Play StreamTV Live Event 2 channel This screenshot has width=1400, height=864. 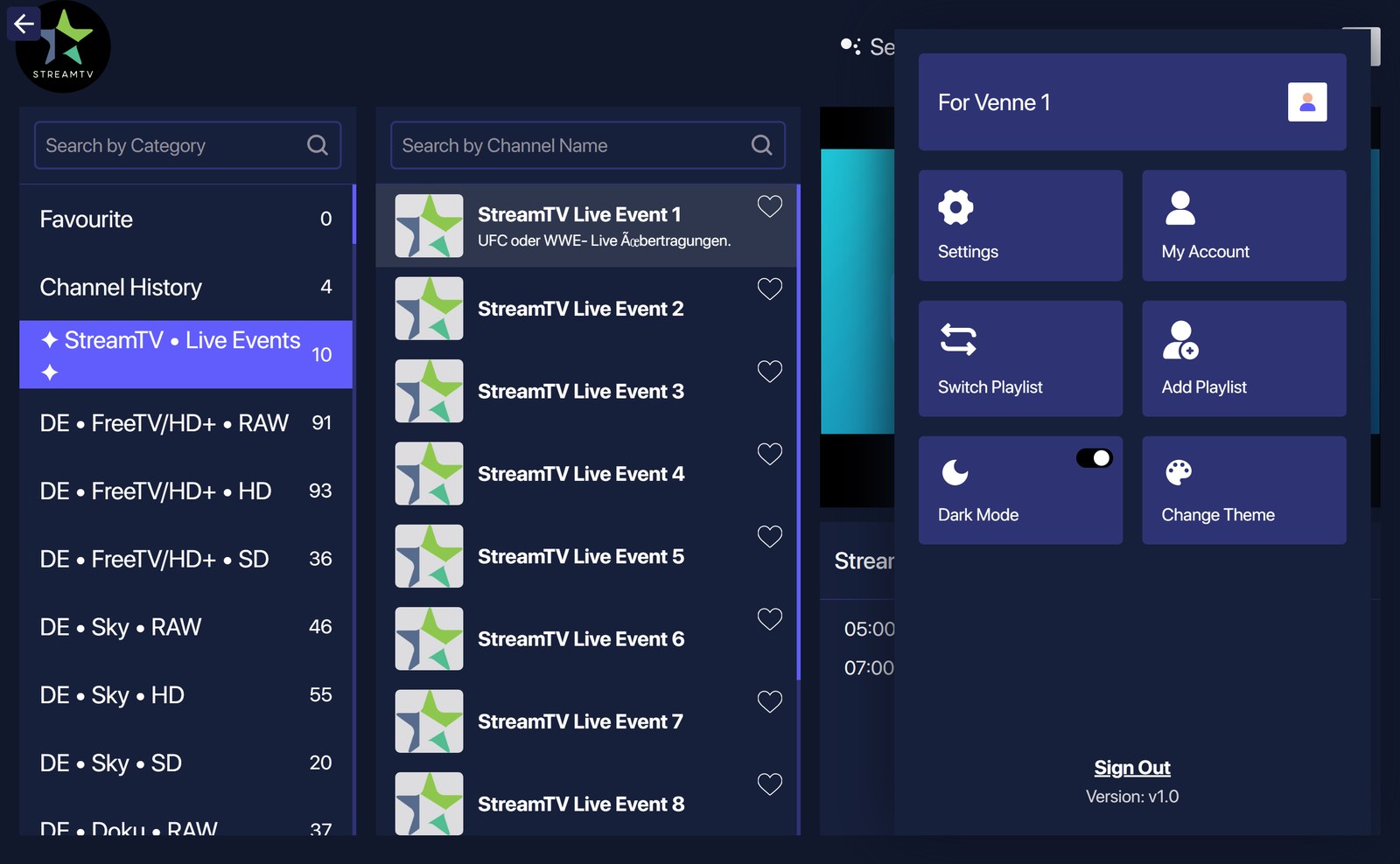586,309
